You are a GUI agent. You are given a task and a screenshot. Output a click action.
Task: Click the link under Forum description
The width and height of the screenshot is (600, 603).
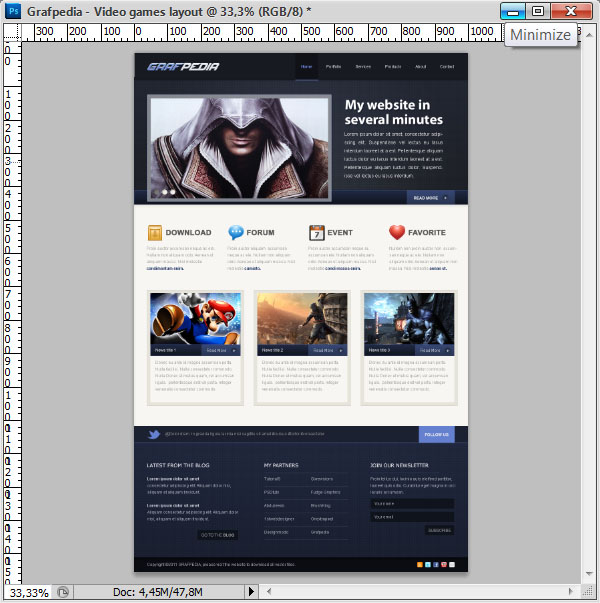(252, 268)
